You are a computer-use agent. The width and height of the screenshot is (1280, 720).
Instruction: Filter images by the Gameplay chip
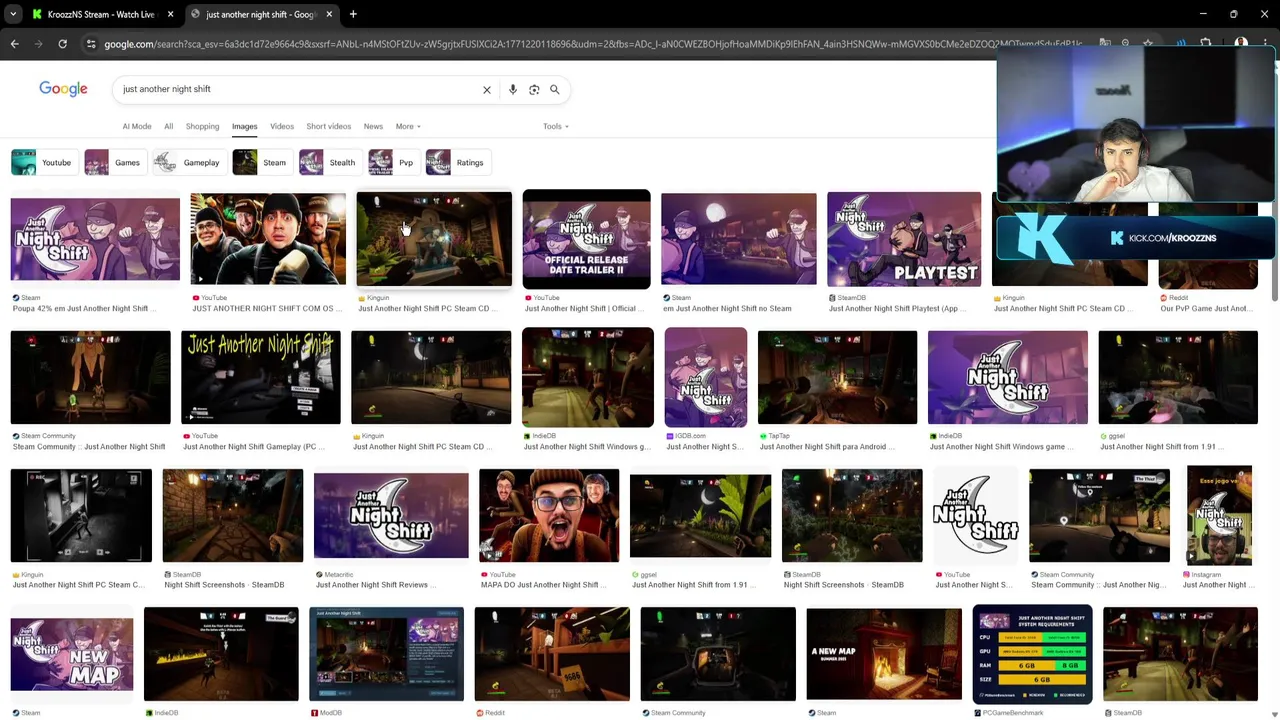click(188, 162)
